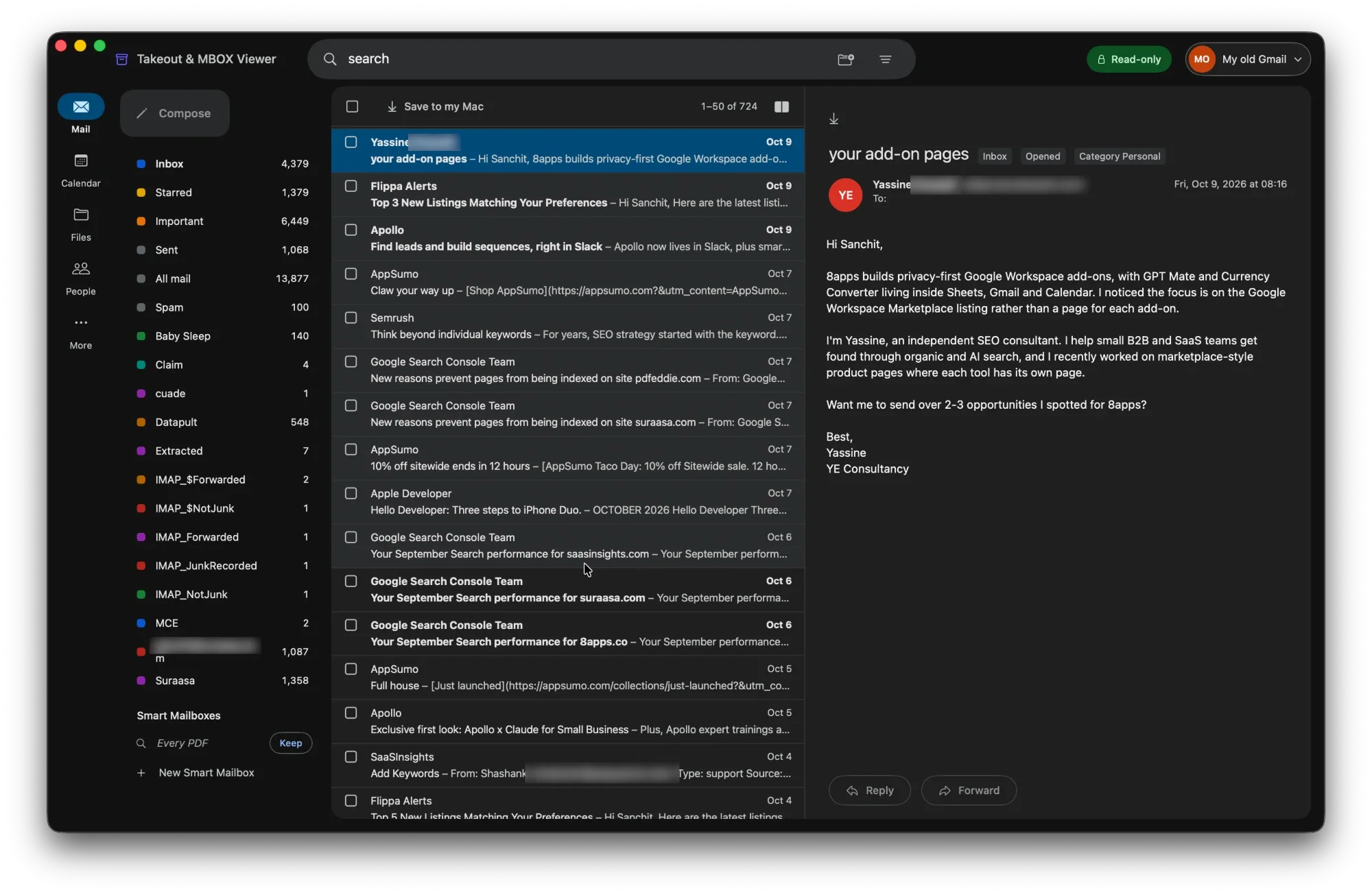Click the Baby Sleep green color dot
The image size is (1372, 895).
coord(141,337)
